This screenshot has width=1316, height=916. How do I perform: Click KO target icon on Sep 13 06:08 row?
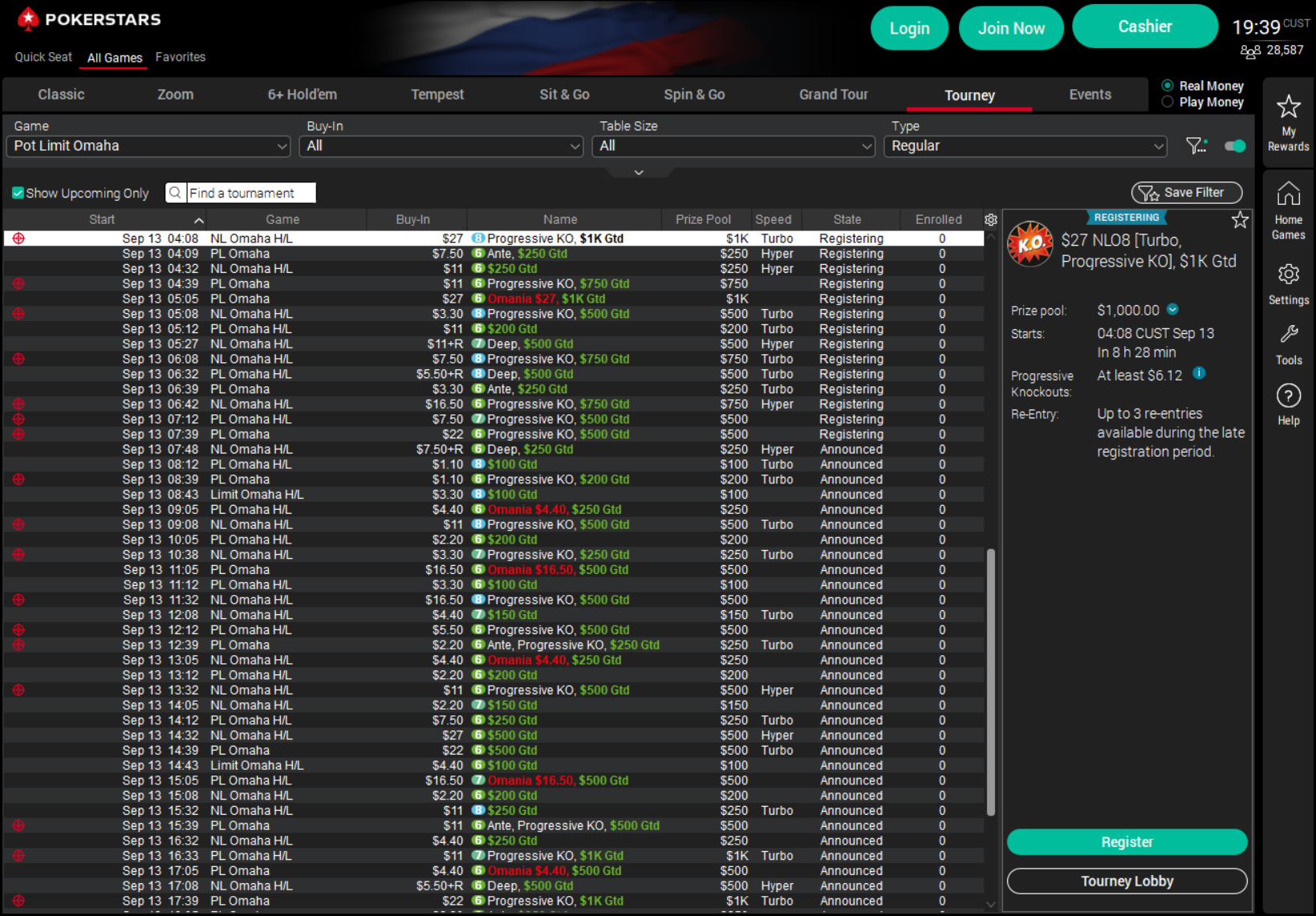click(x=18, y=359)
